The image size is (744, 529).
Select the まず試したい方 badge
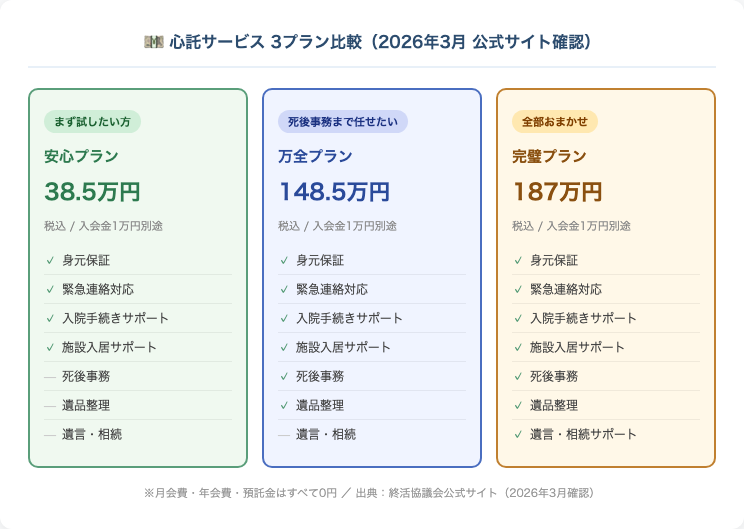[92, 121]
